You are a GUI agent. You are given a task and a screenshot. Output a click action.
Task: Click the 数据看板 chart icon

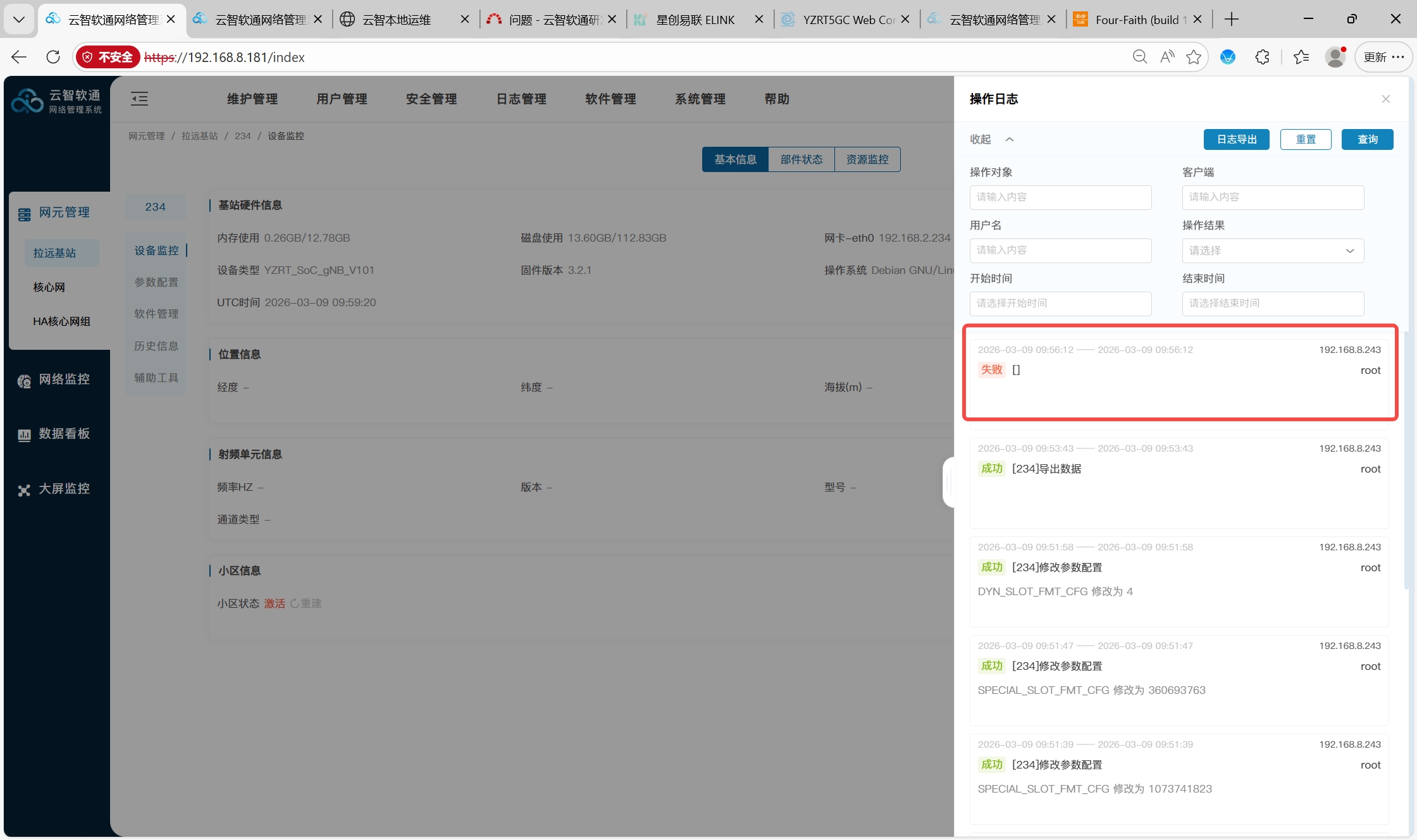pos(24,435)
